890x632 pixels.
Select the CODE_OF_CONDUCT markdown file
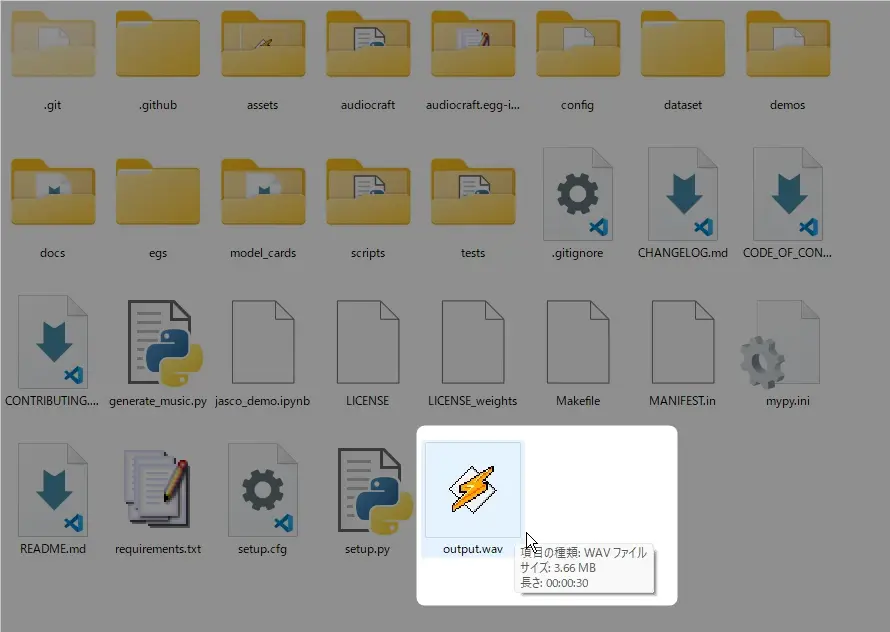point(787,194)
